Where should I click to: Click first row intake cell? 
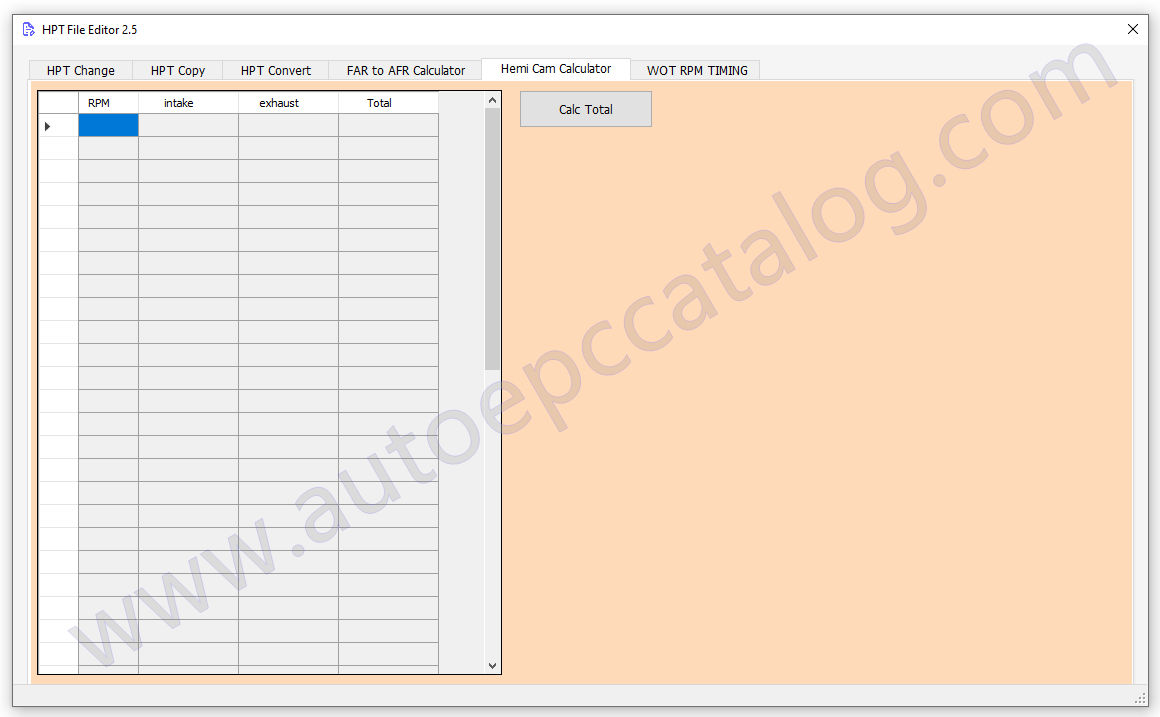click(x=188, y=125)
